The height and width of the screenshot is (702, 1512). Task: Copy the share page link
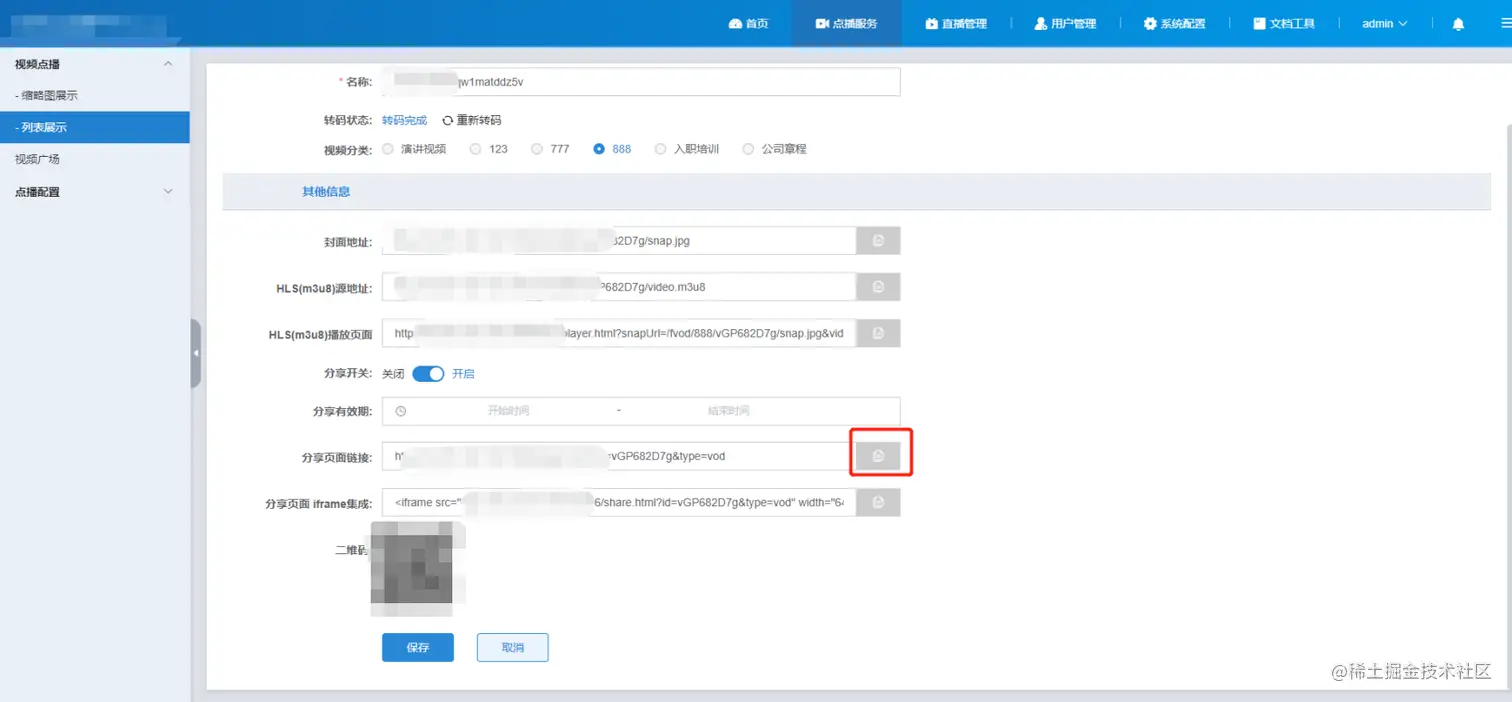[878, 456]
